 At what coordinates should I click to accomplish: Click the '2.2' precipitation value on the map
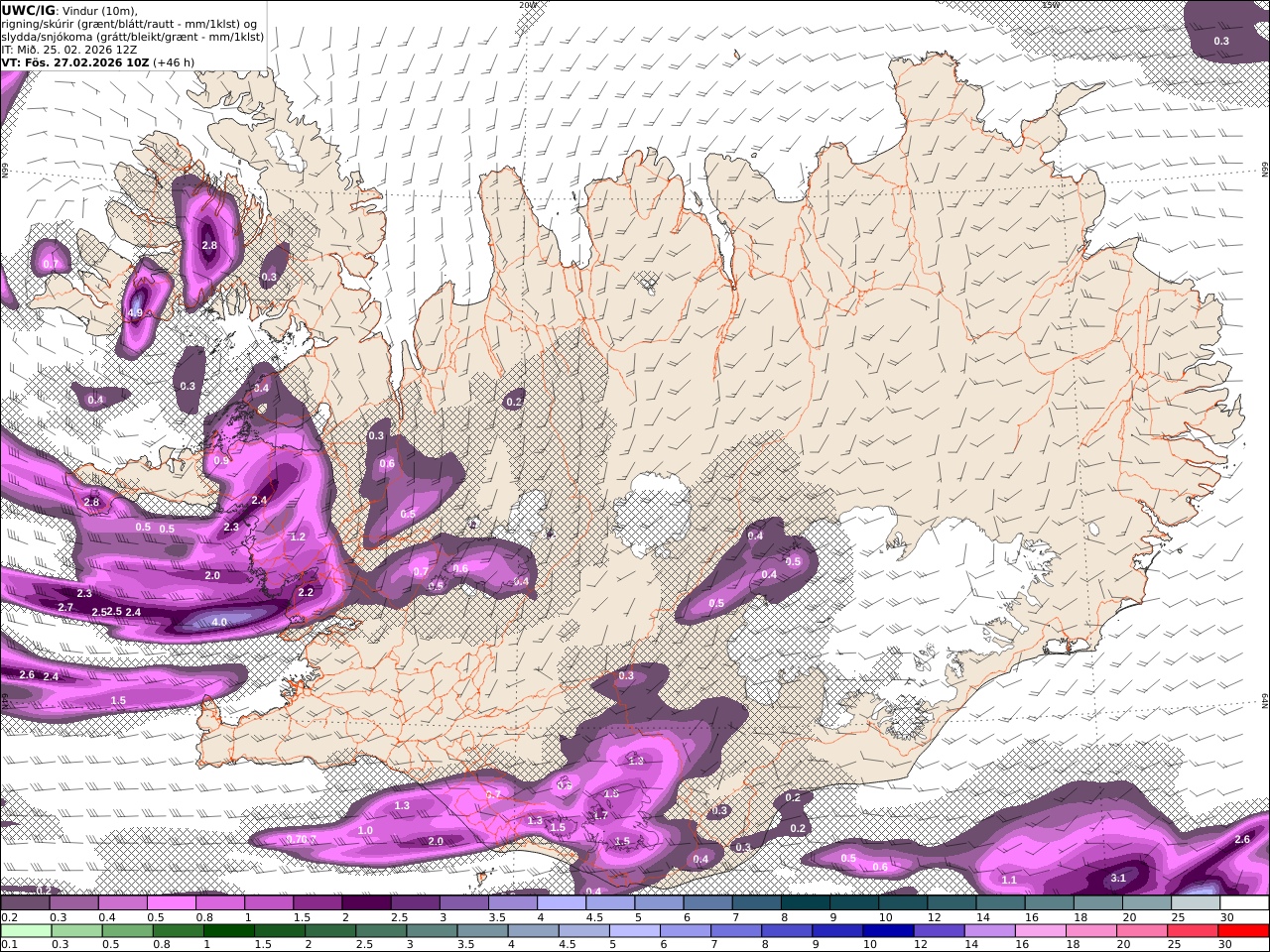[x=306, y=592]
